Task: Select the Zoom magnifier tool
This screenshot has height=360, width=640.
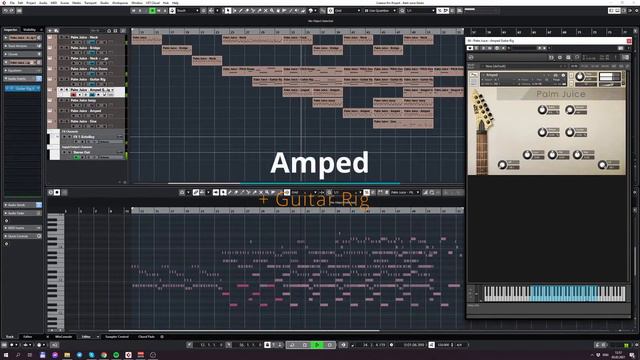Action: [272, 11]
